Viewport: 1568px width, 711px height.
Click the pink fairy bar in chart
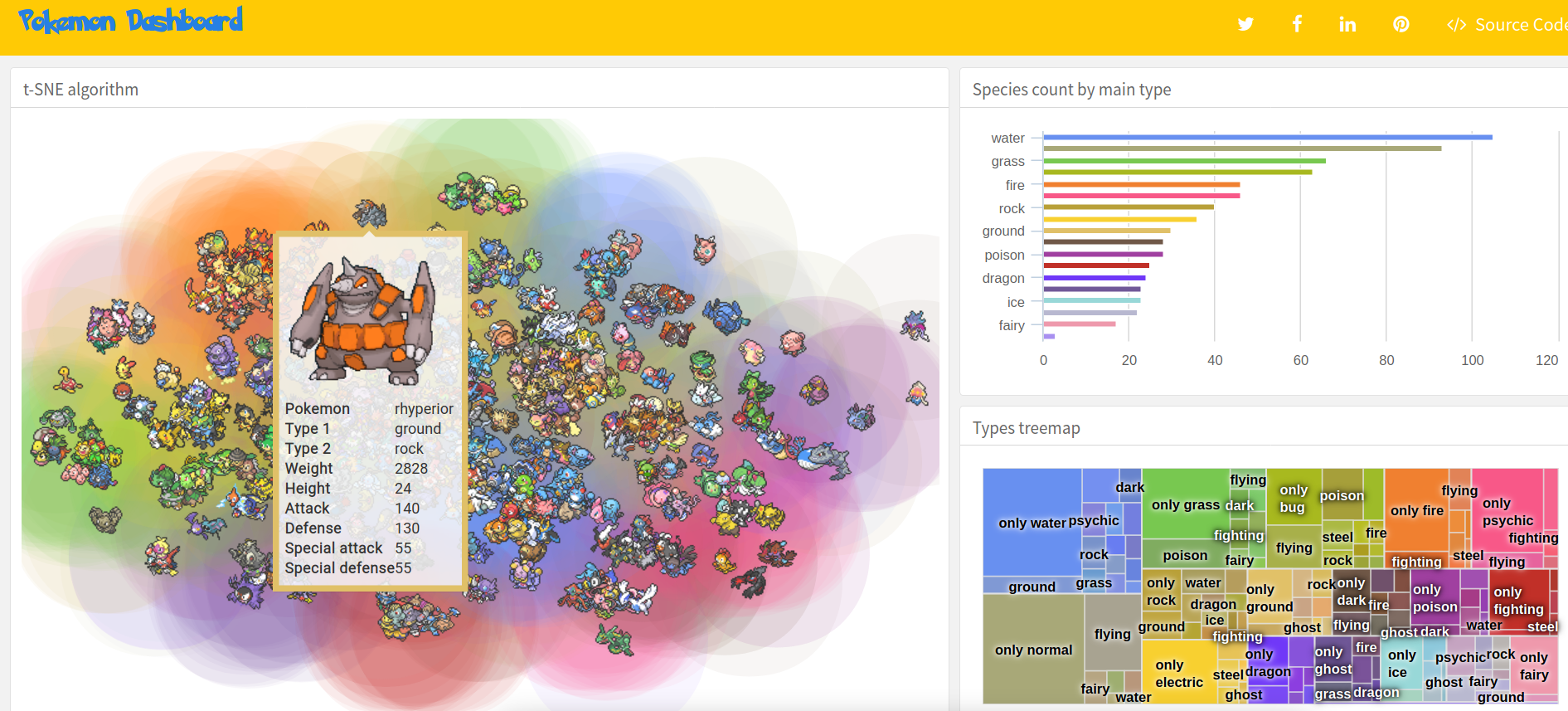click(1079, 324)
